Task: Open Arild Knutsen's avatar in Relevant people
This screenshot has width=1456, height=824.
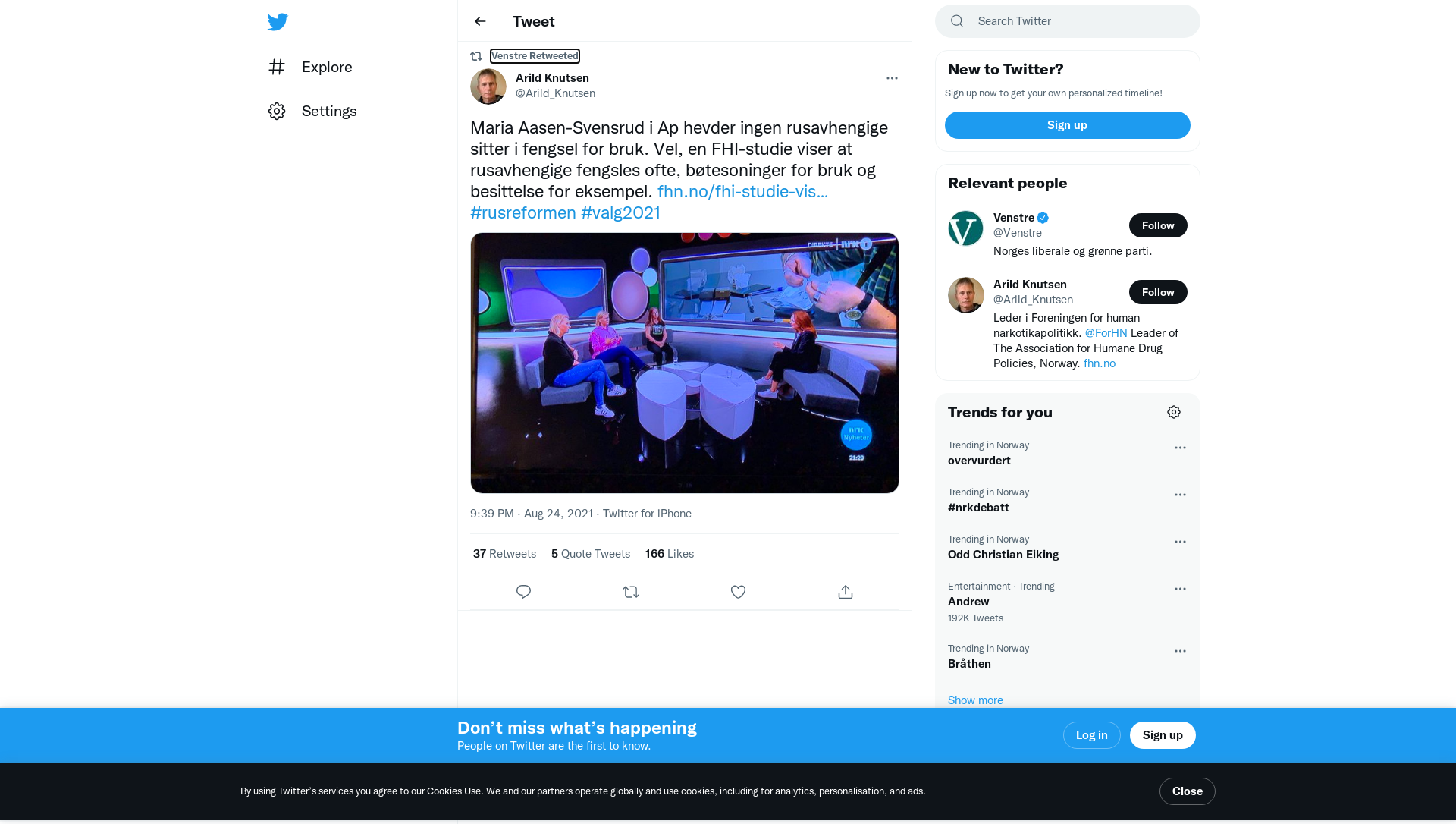Action: click(x=966, y=295)
